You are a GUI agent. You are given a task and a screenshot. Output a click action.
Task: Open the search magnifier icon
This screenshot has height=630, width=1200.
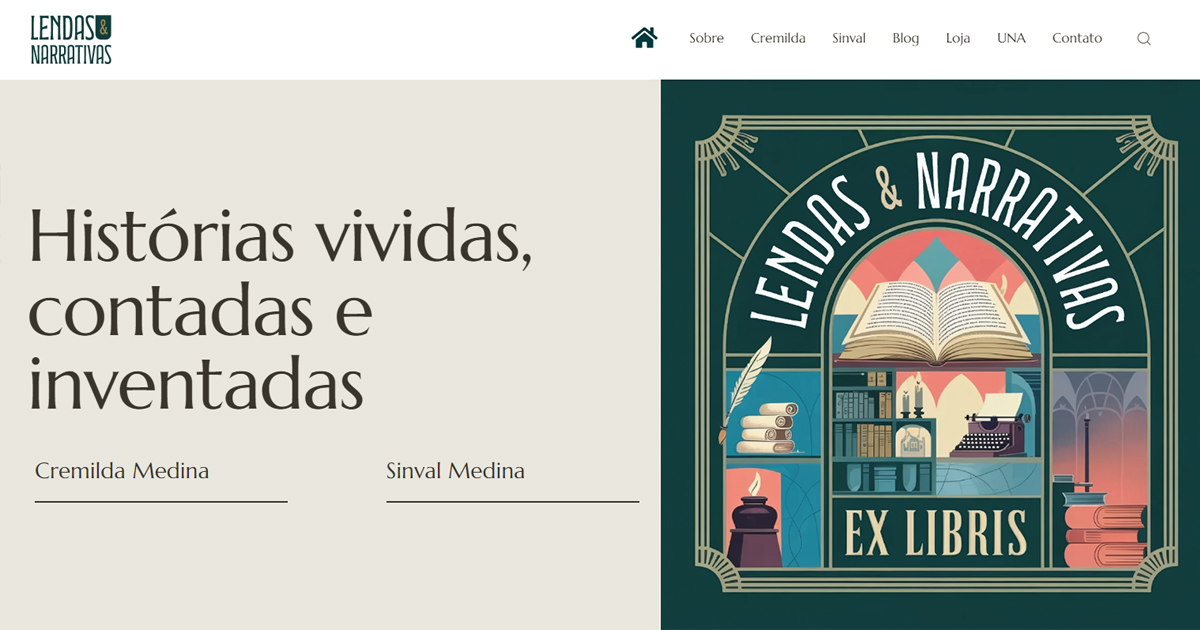[x=1144, y=39]
